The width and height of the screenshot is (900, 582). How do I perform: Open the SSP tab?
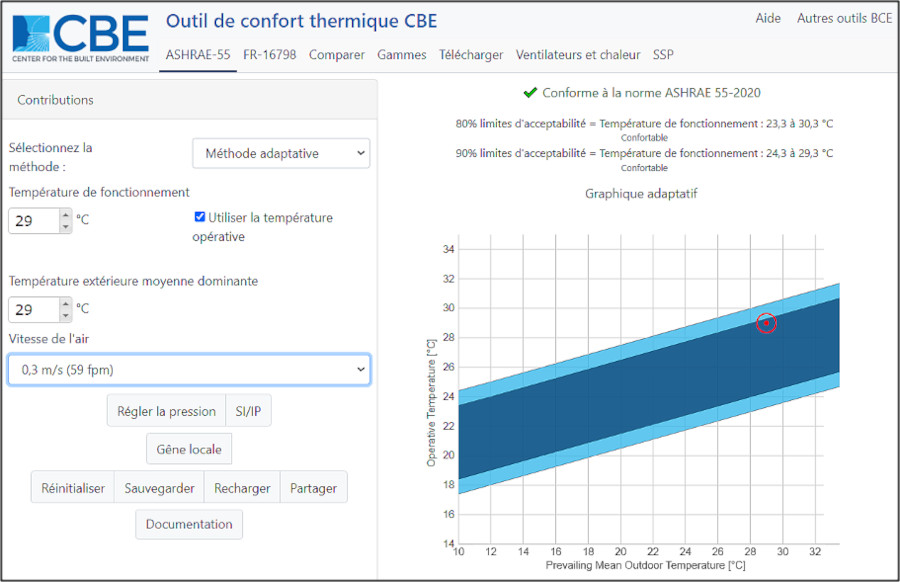[x=663, y=55]
